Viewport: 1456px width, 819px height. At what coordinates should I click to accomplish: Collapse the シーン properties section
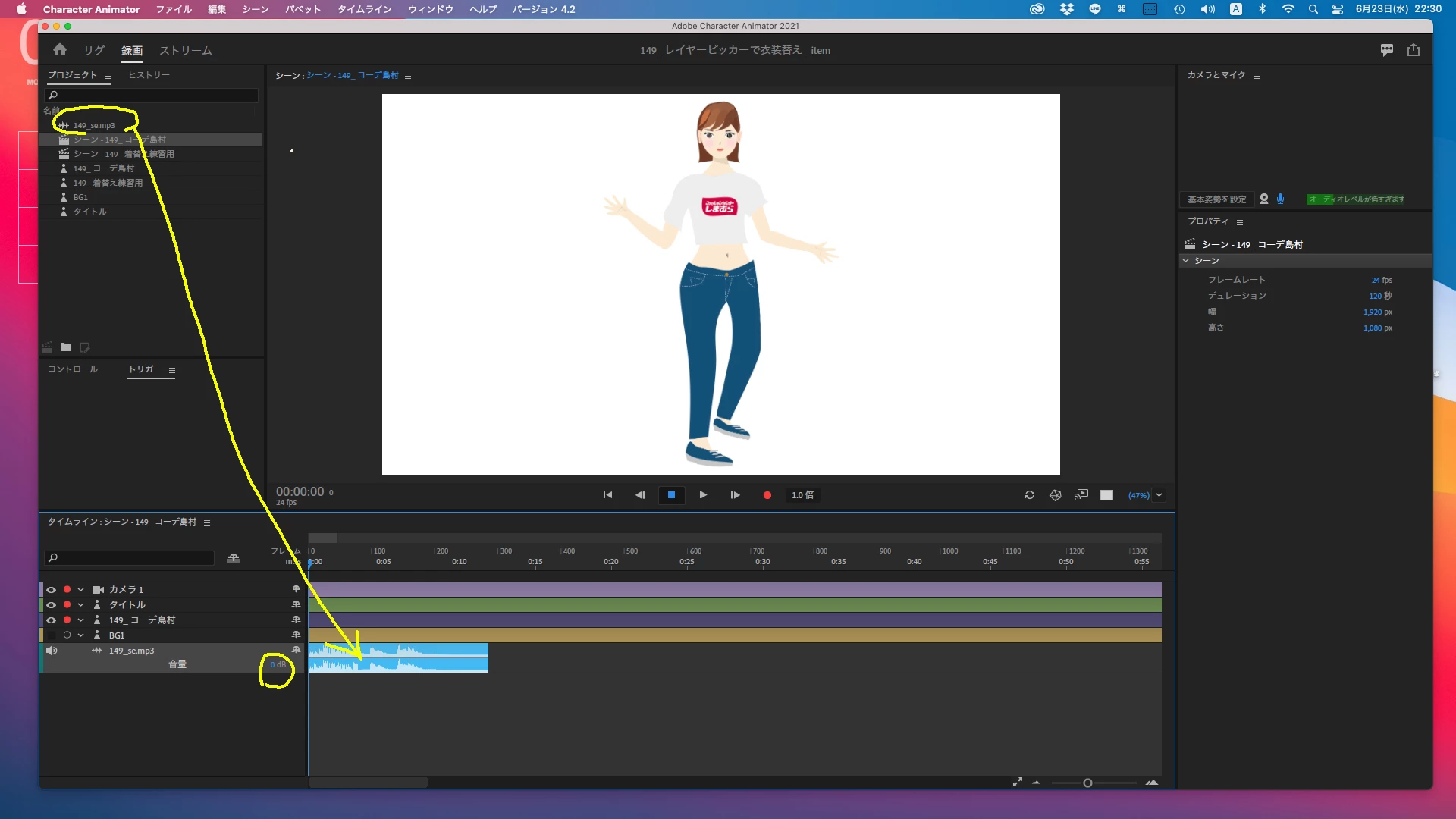pos(1186,261)
